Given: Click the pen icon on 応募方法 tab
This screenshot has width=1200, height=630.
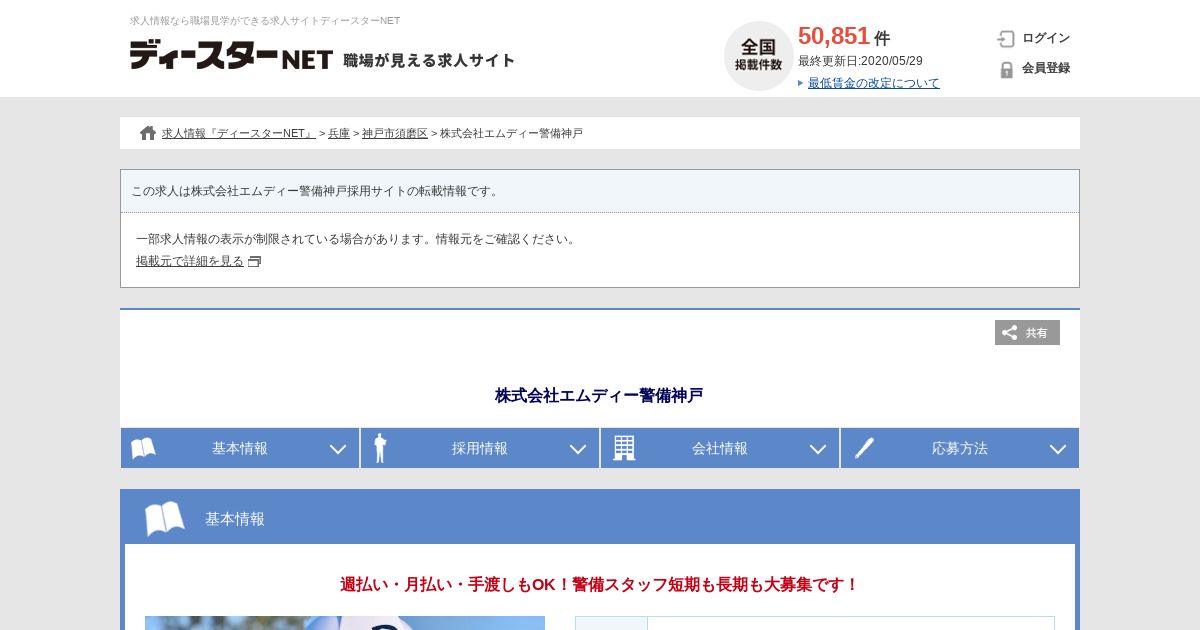Looking at the screenshot, I should 864,448.
